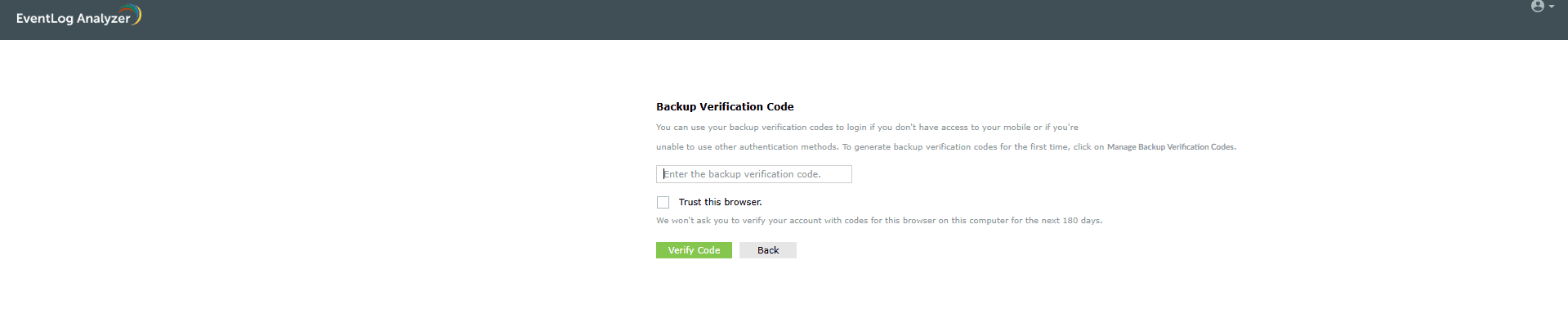The image size is (1568, 323).
Task: Open Manage Backup Verification Codes link
Action: click(1171, 147)
